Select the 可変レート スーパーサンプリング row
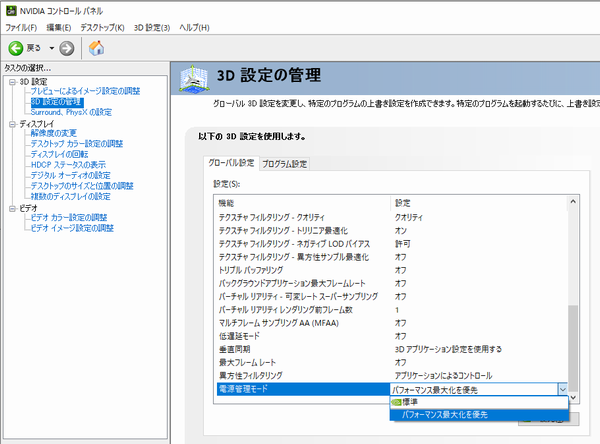 point(392,296)
